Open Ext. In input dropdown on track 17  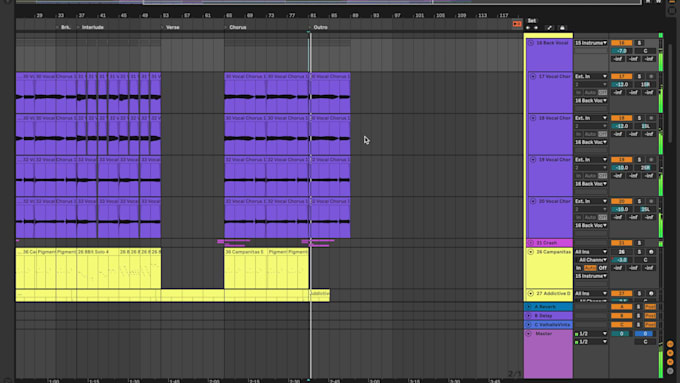coord(591,76)
